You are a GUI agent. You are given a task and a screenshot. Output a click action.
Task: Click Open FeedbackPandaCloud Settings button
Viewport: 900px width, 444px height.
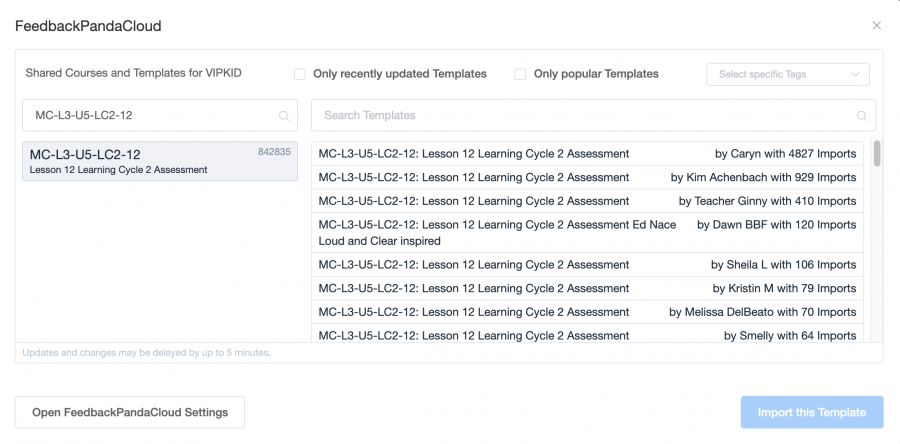(x=130, y=412)
